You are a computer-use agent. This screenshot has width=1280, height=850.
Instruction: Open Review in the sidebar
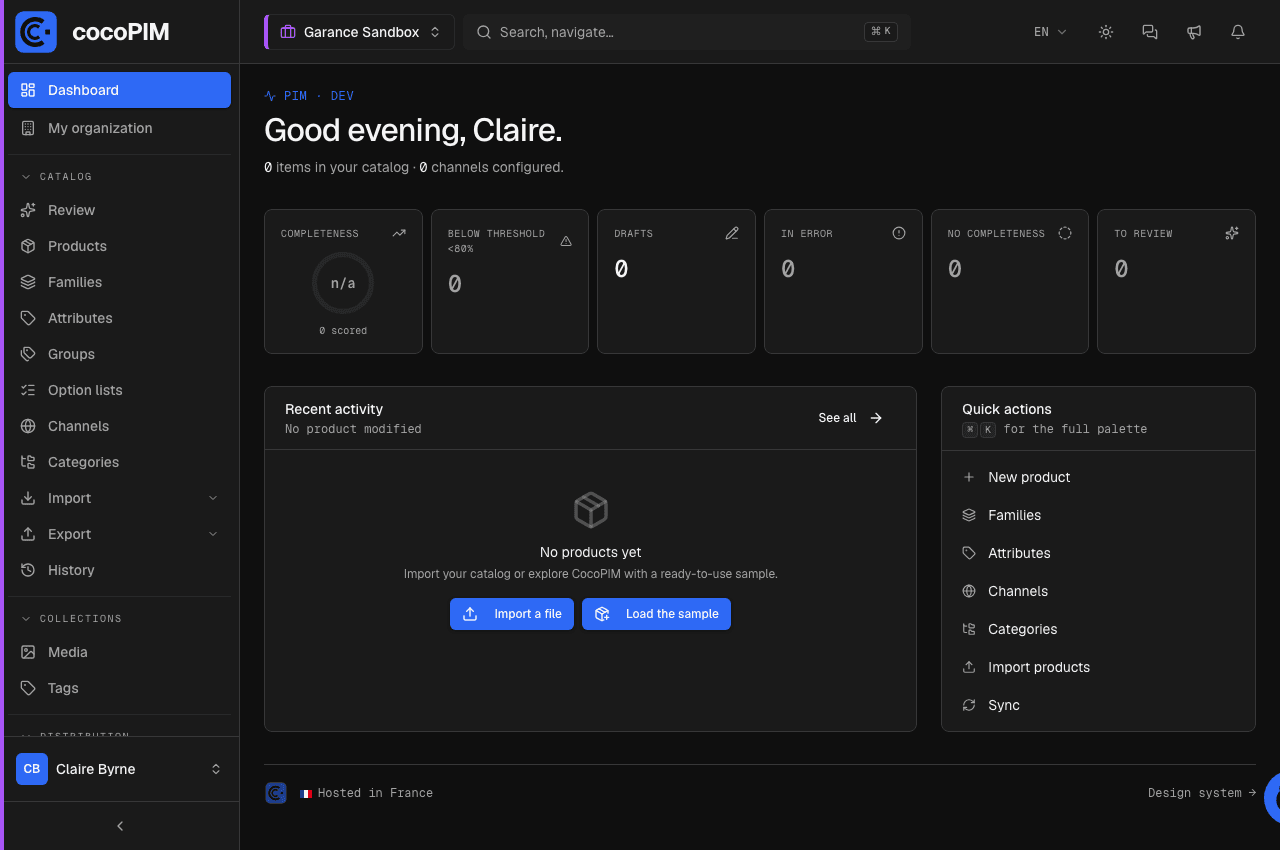pyautogui.click(x=119, y=210)
